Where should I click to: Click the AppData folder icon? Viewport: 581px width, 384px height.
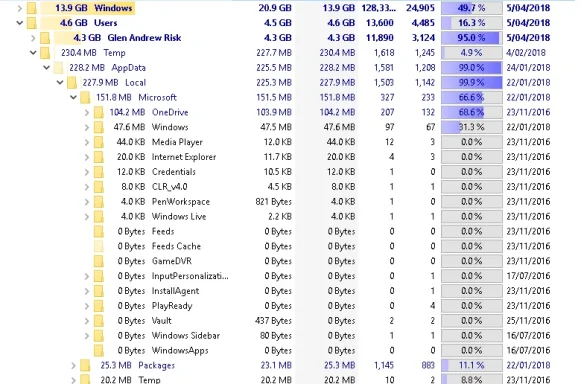click(x=58, y=68)
